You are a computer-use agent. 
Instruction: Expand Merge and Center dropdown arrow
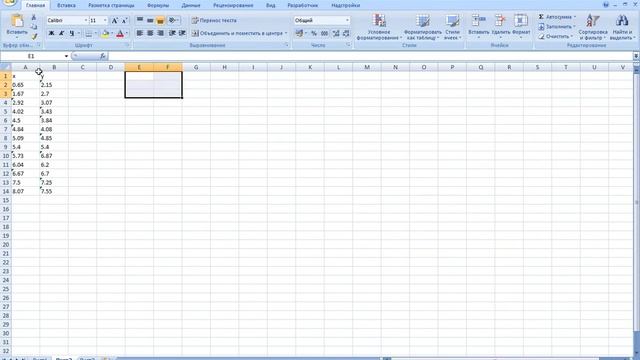click(x=286, y=33)
